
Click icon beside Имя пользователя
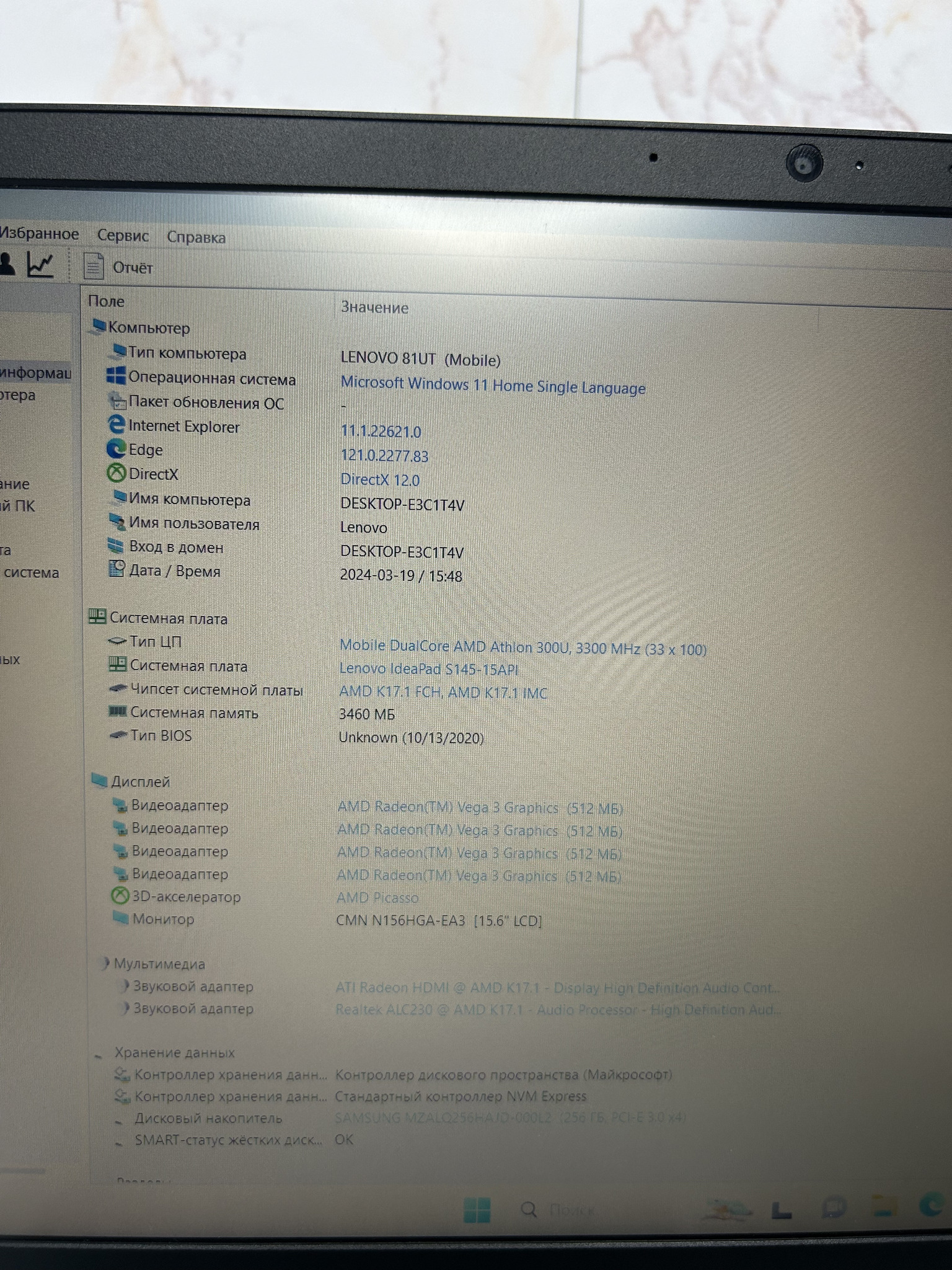point(117,522)
